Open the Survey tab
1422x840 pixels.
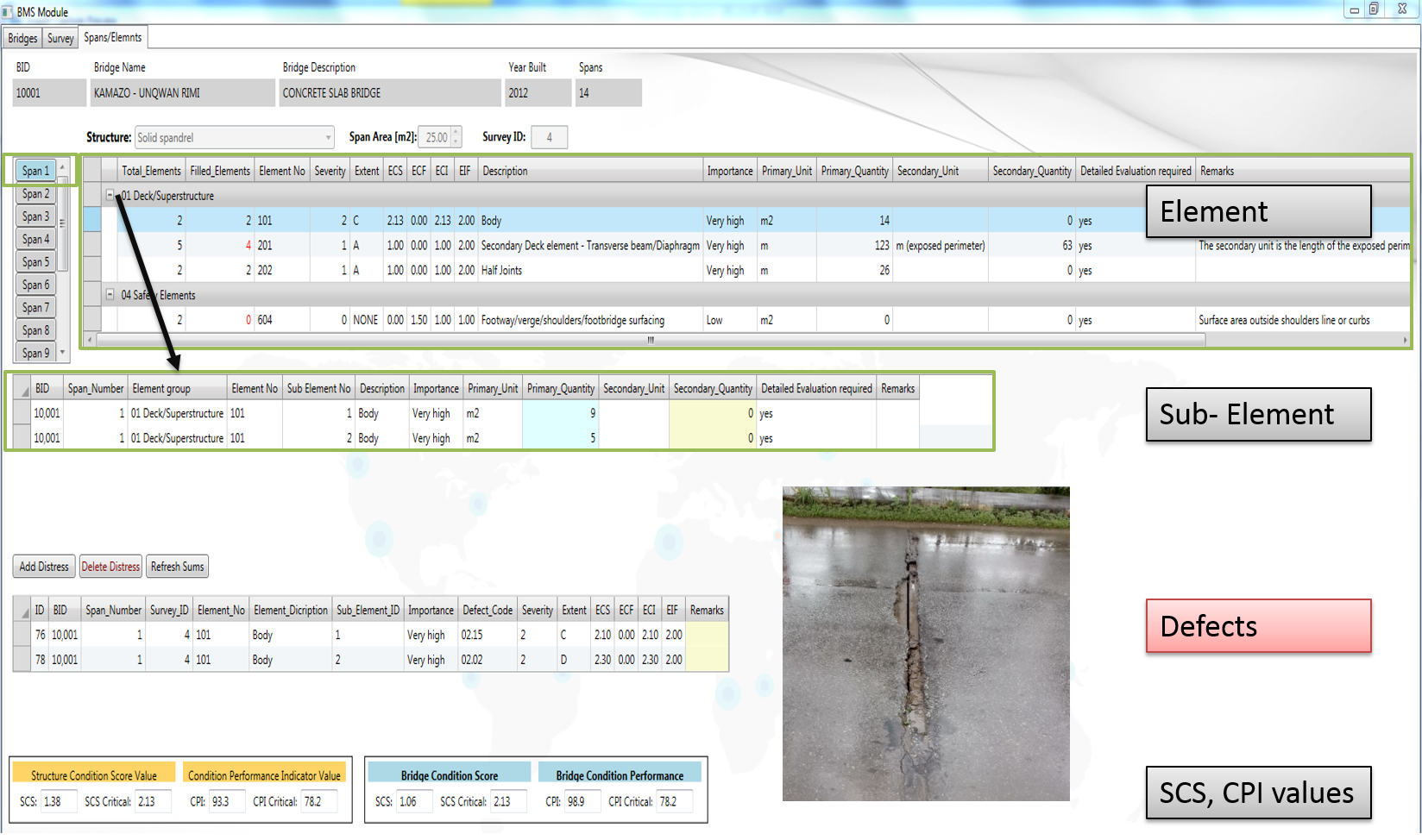pyautogui.click(x=60, y=39)
